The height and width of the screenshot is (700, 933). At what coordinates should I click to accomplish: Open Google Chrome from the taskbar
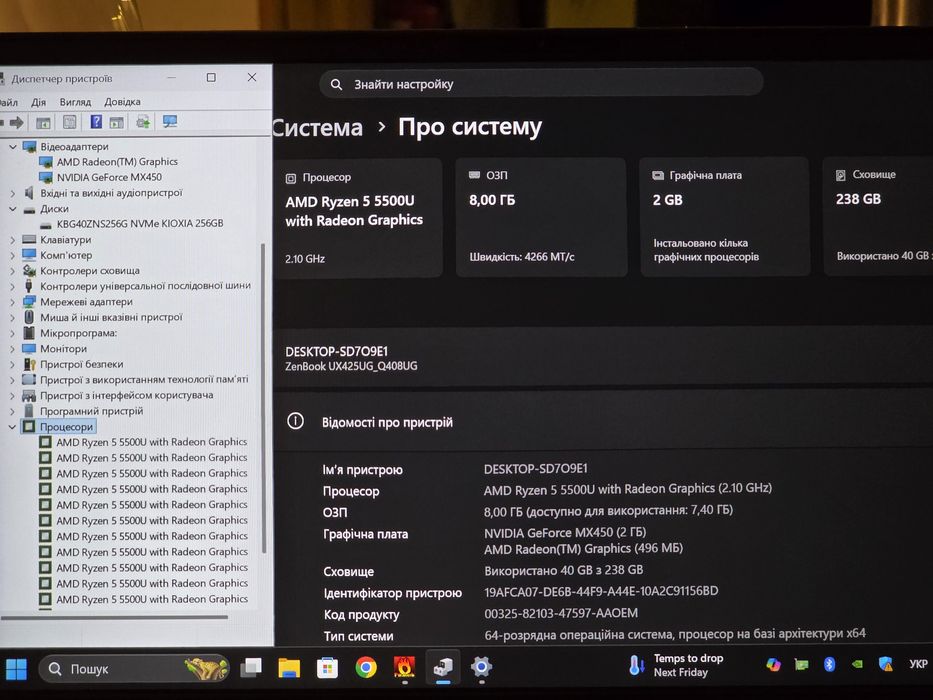(x=366, y=667)
